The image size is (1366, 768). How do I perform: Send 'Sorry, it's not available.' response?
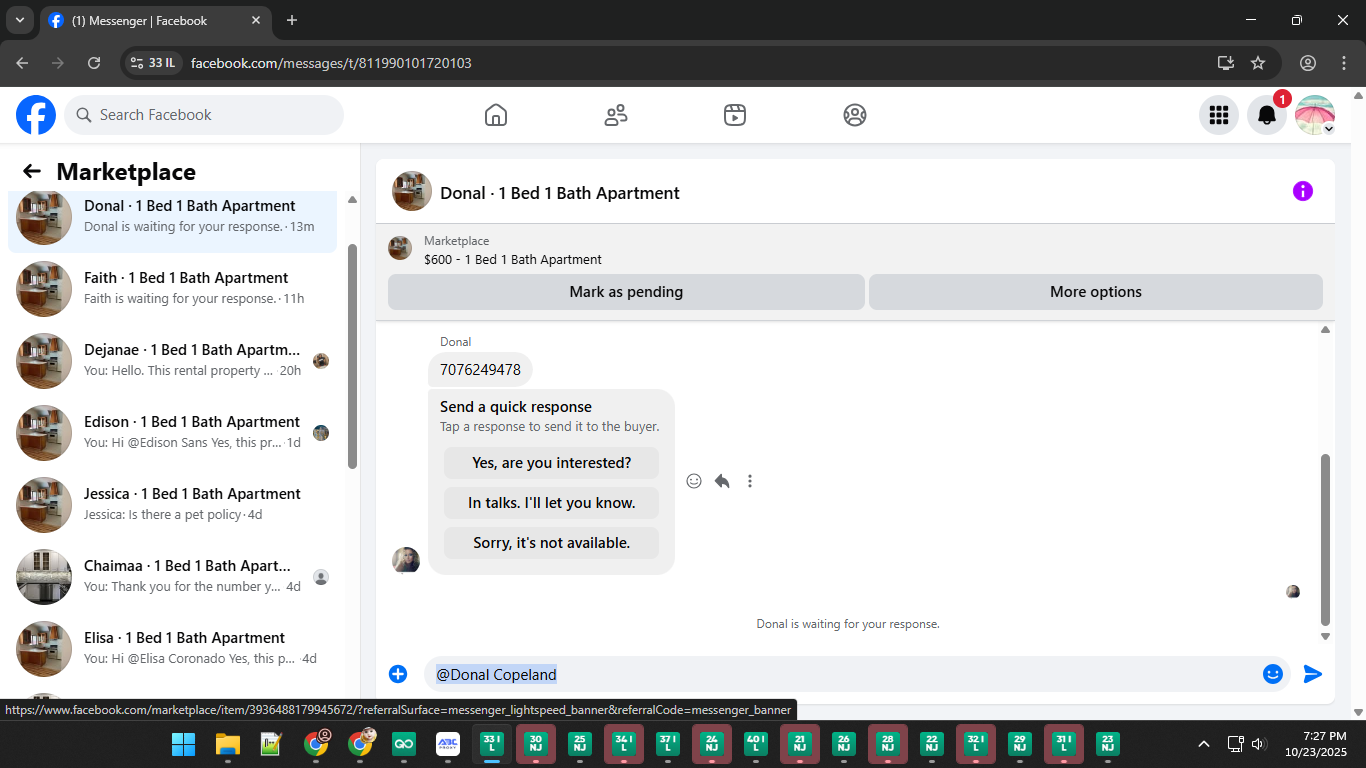click(x=552, y=543)
